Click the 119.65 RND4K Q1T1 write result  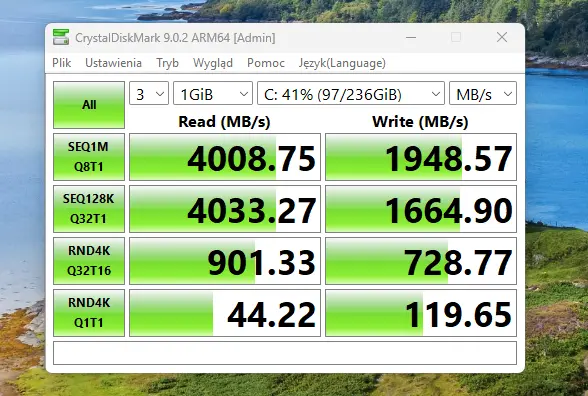click(421, 313)
